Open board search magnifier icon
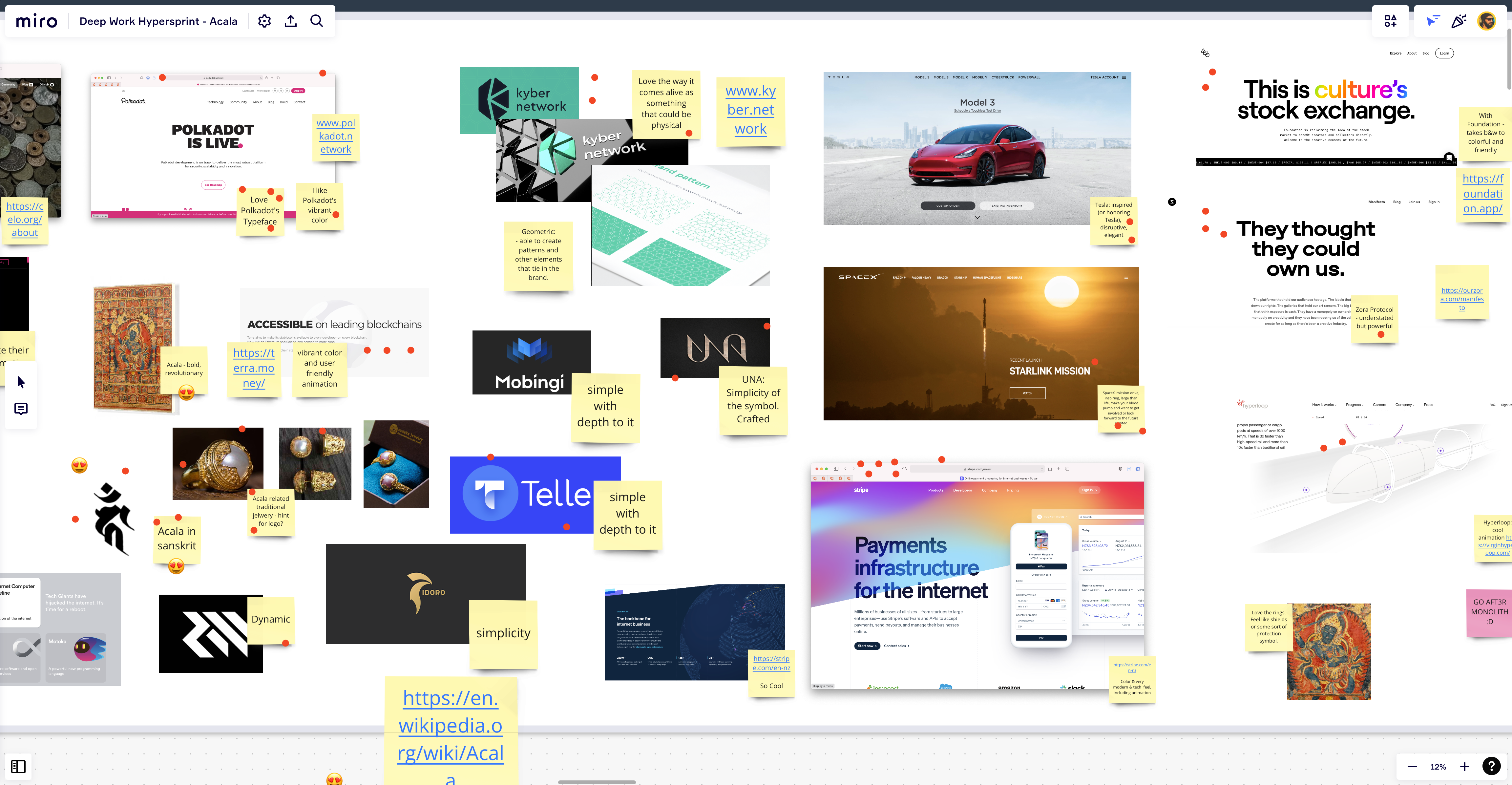 click(316, 21)
